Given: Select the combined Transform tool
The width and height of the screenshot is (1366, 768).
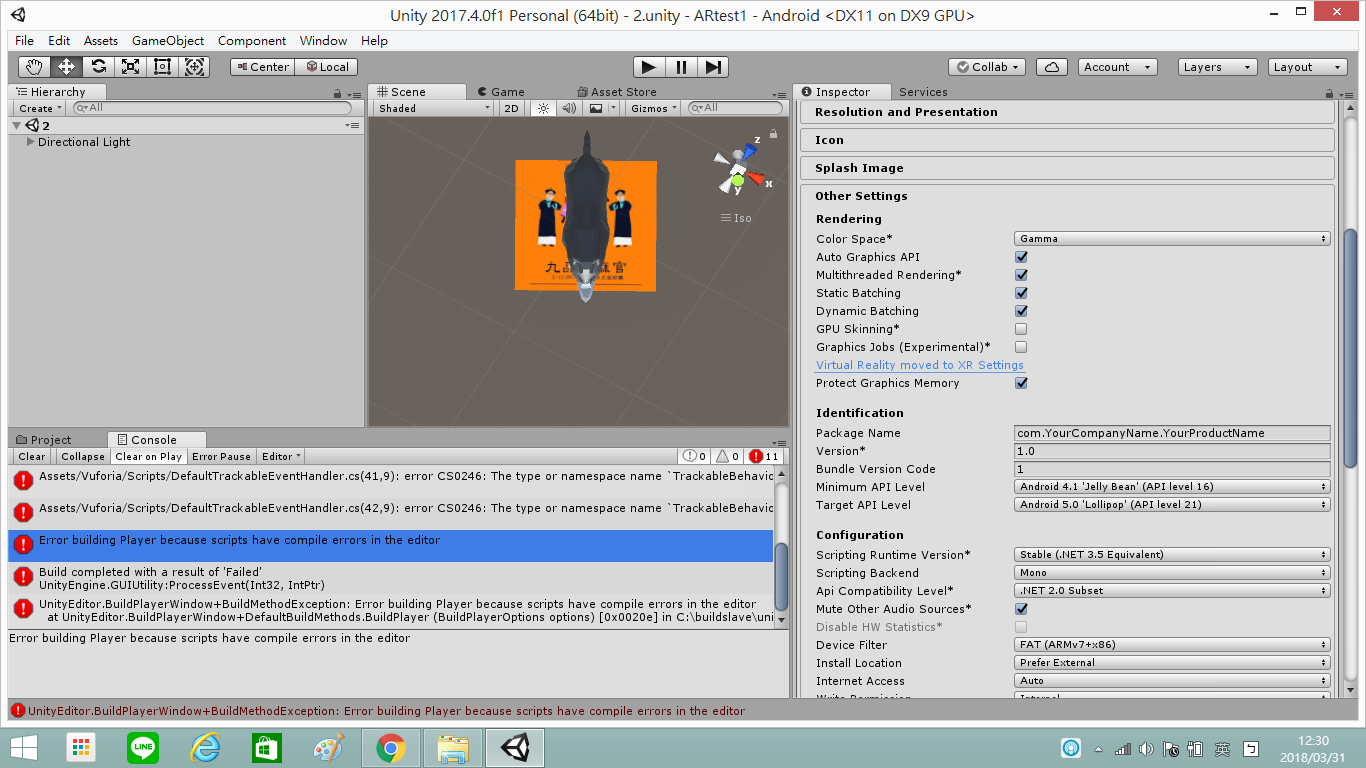Looking at the screenshot, I should click(x=194, y=67).
